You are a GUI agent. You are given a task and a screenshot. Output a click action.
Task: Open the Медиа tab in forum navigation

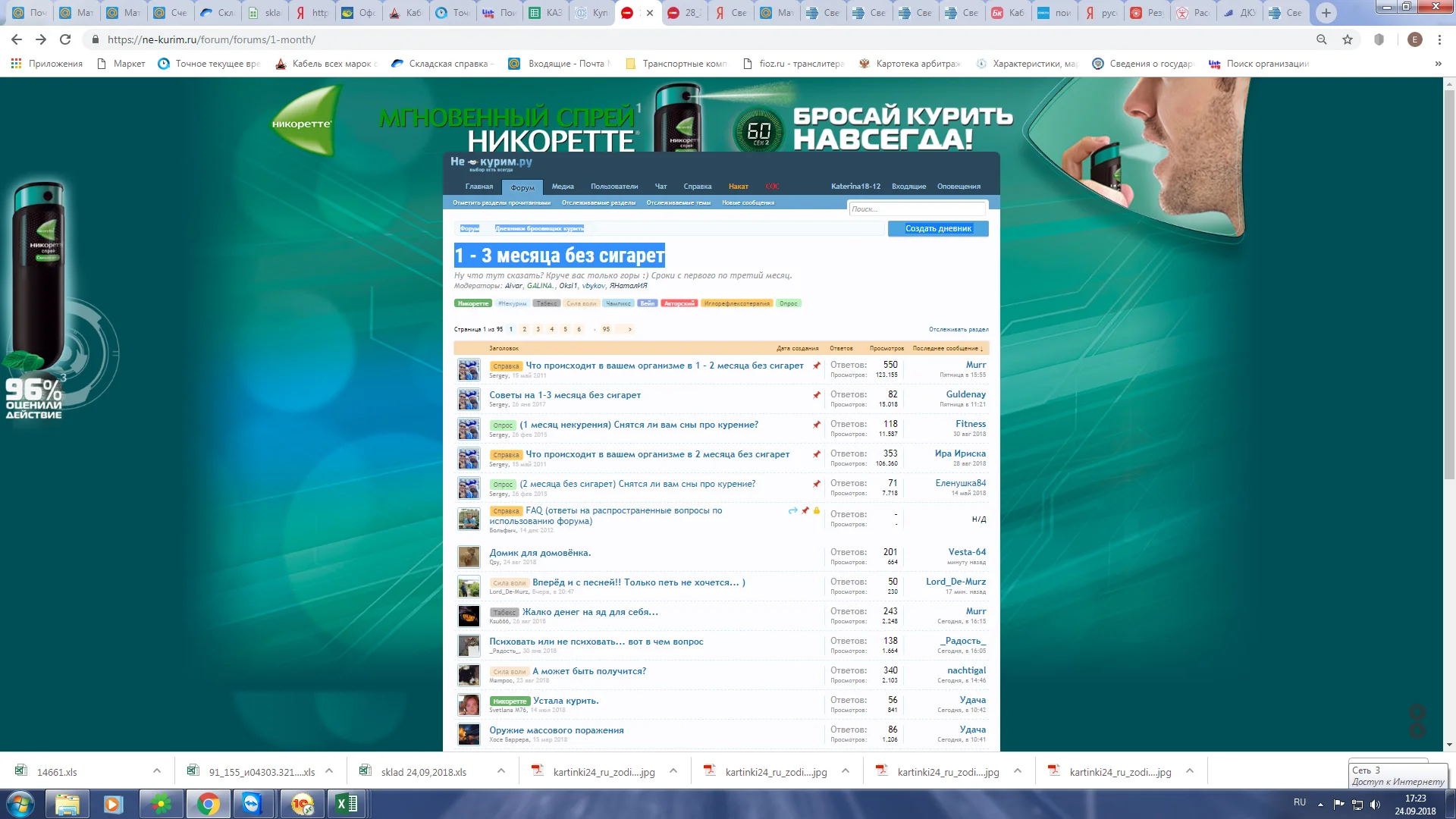click(x=563, y=187)
